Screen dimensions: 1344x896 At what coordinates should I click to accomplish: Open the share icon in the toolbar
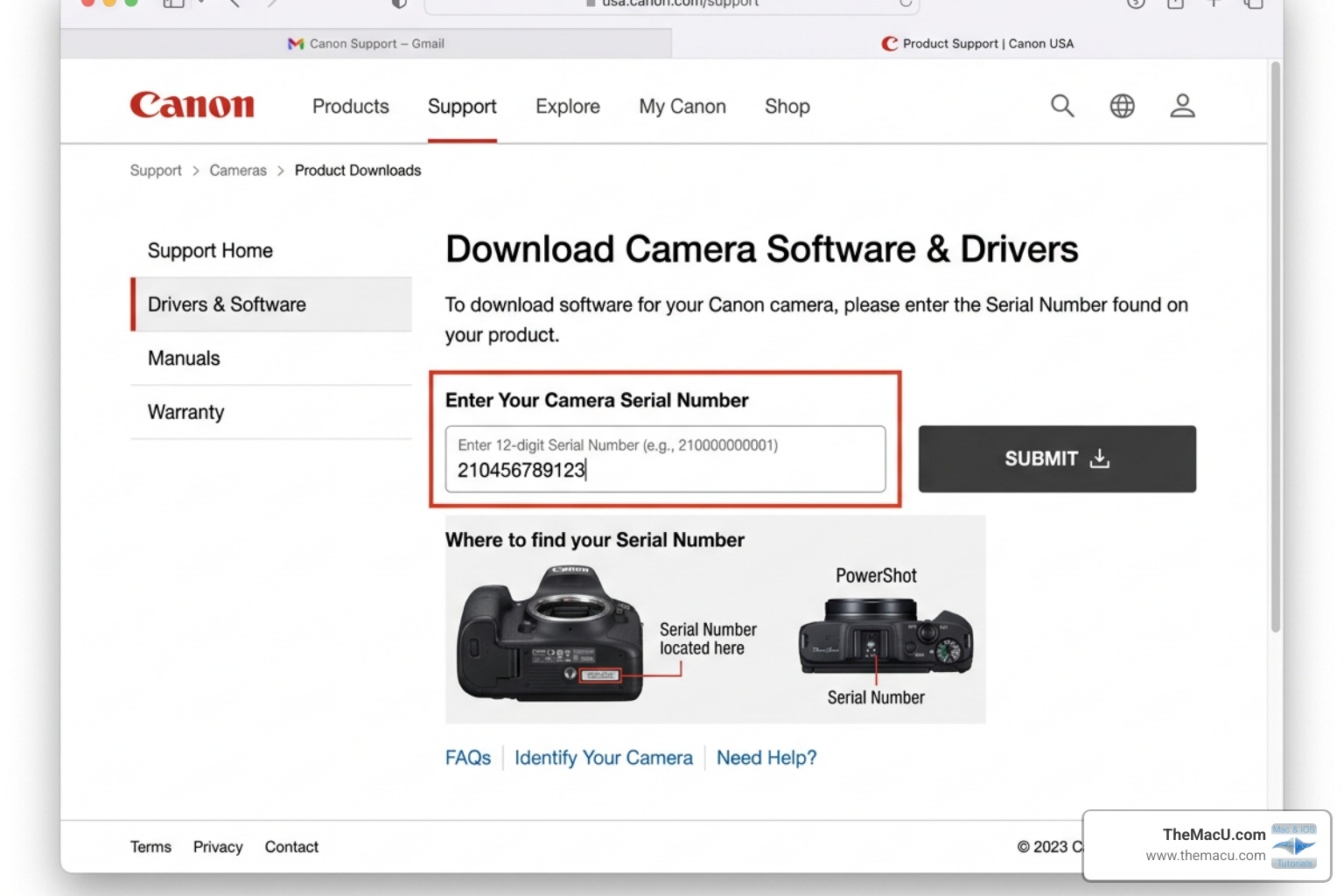1174,3
